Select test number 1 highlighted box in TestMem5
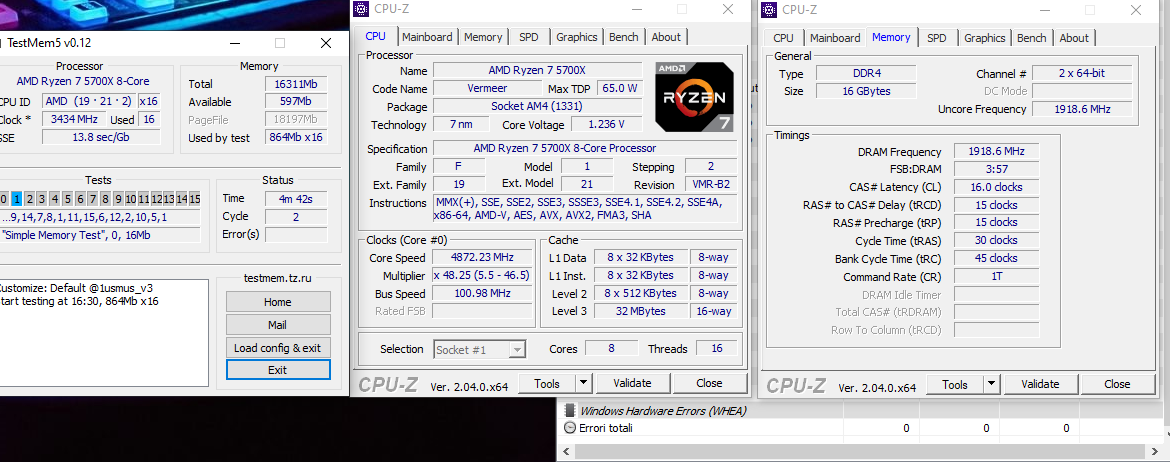Viewport: 1170px width, 462px height. click(x=16, y=199)
